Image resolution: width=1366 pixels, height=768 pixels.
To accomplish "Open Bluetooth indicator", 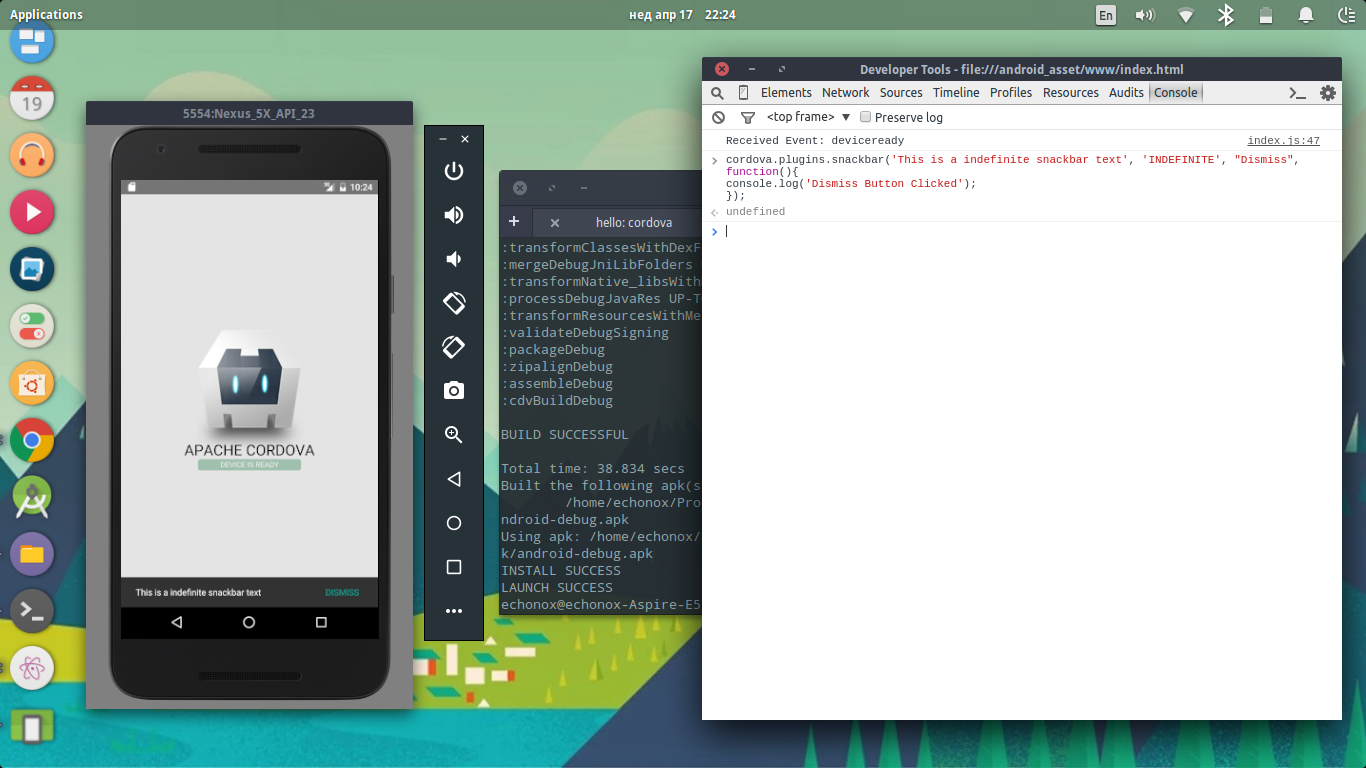I will tap(1226, 14).
